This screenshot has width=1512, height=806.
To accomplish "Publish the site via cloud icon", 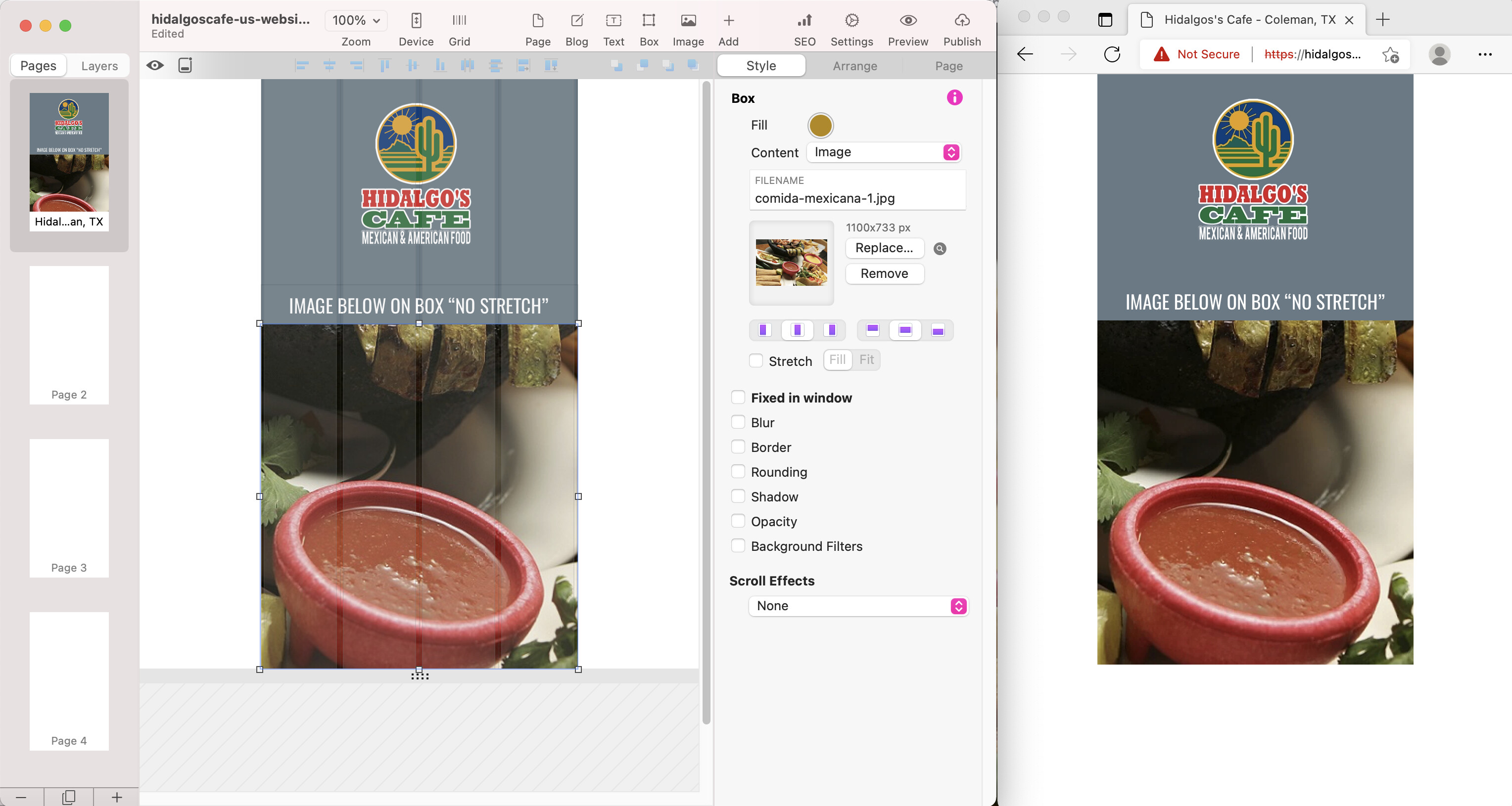I will pyautogui.click(x=961, y=29).
